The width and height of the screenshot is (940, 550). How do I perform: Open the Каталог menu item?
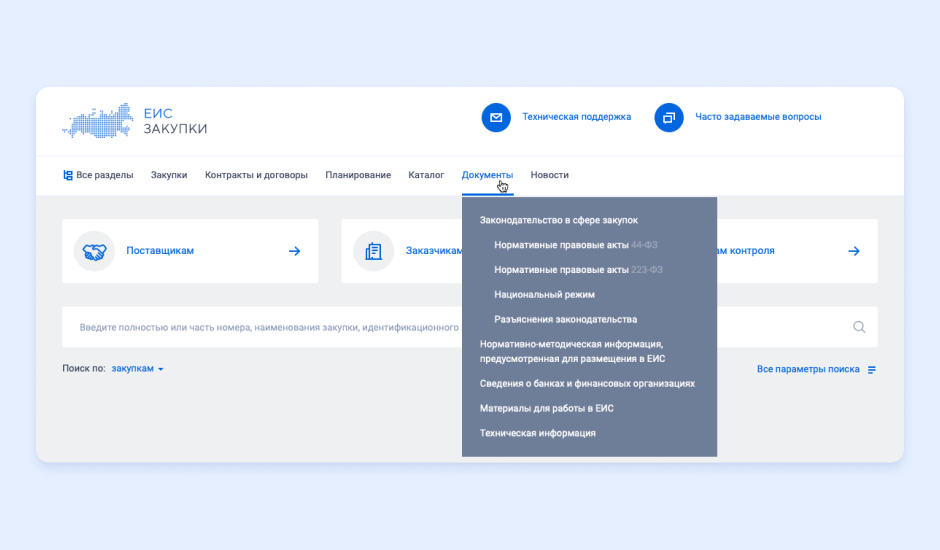(426, 175)
